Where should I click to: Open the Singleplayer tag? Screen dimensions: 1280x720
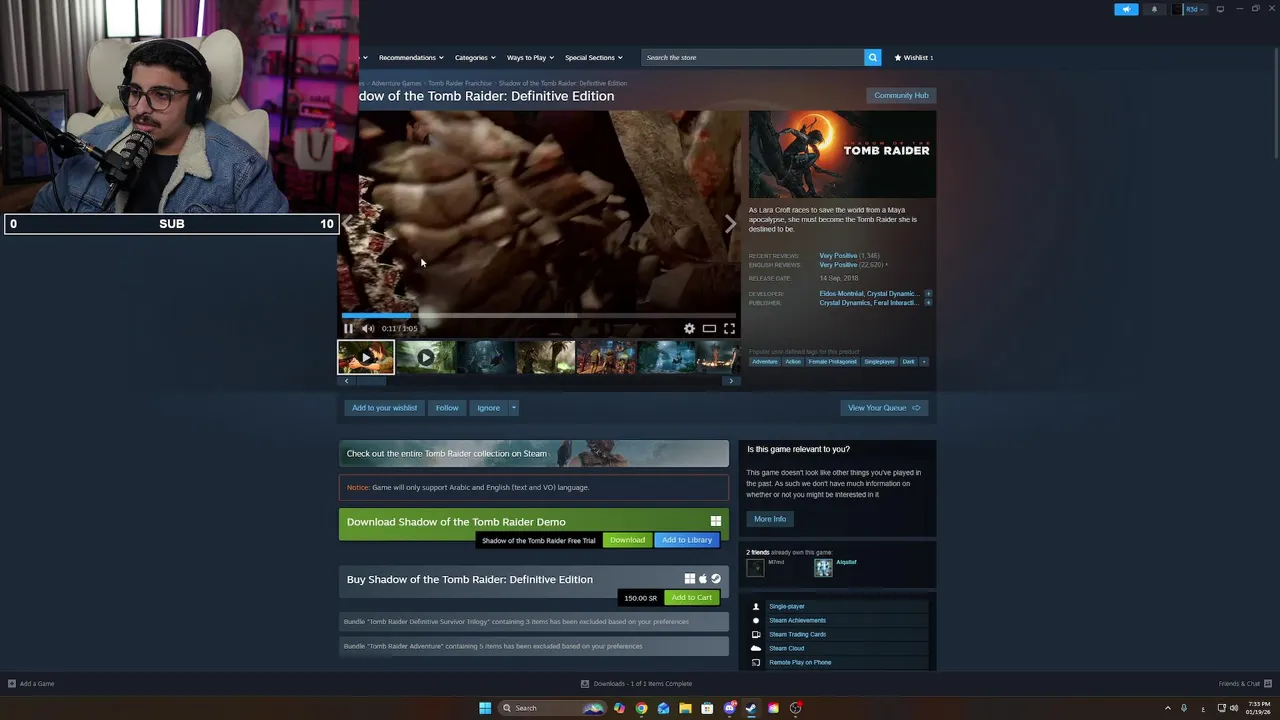tap(880, 361)
